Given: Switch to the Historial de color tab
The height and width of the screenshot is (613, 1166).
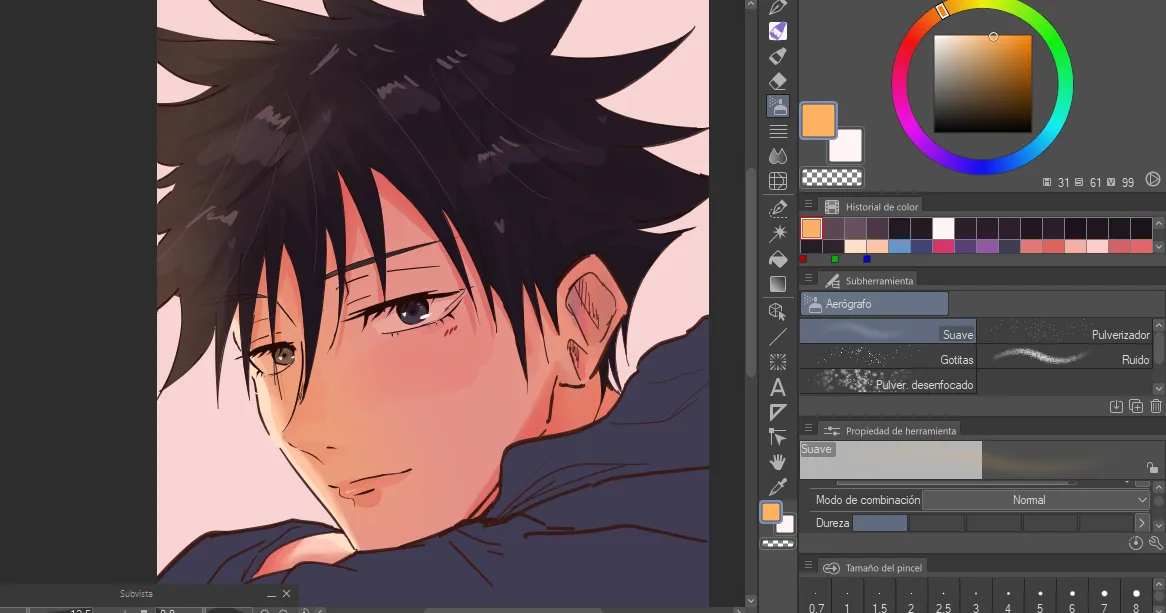Looking at the screenshot, I should [872, 207].
